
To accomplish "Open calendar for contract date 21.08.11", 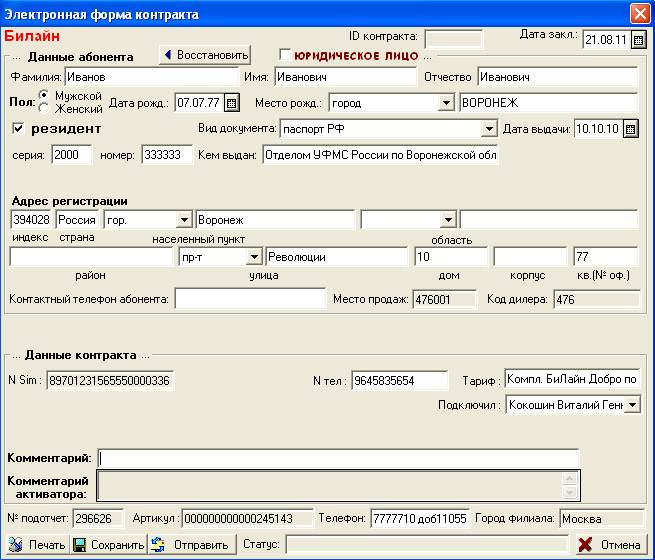I will click(x=638, y=40).
